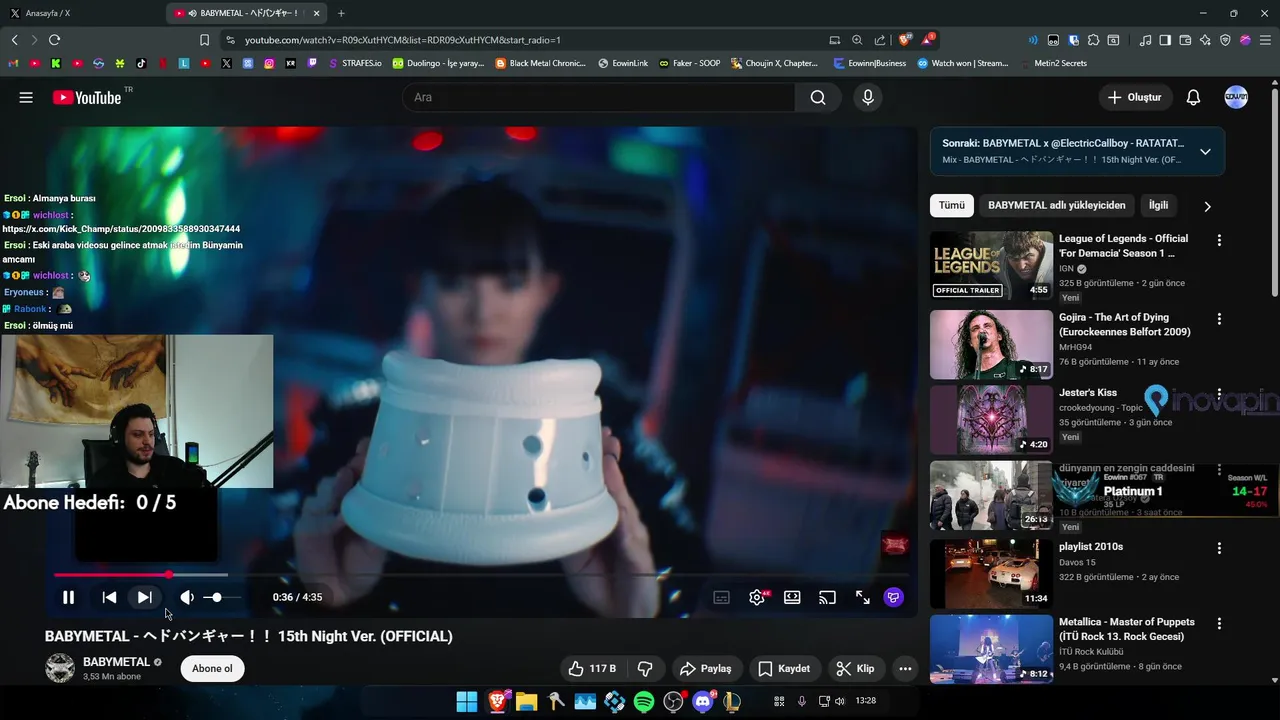This screenshot has height=720, width=1280.
Task: Open YouTube notifications bell
Action: pyautogui.click(x=1193, y=97)
